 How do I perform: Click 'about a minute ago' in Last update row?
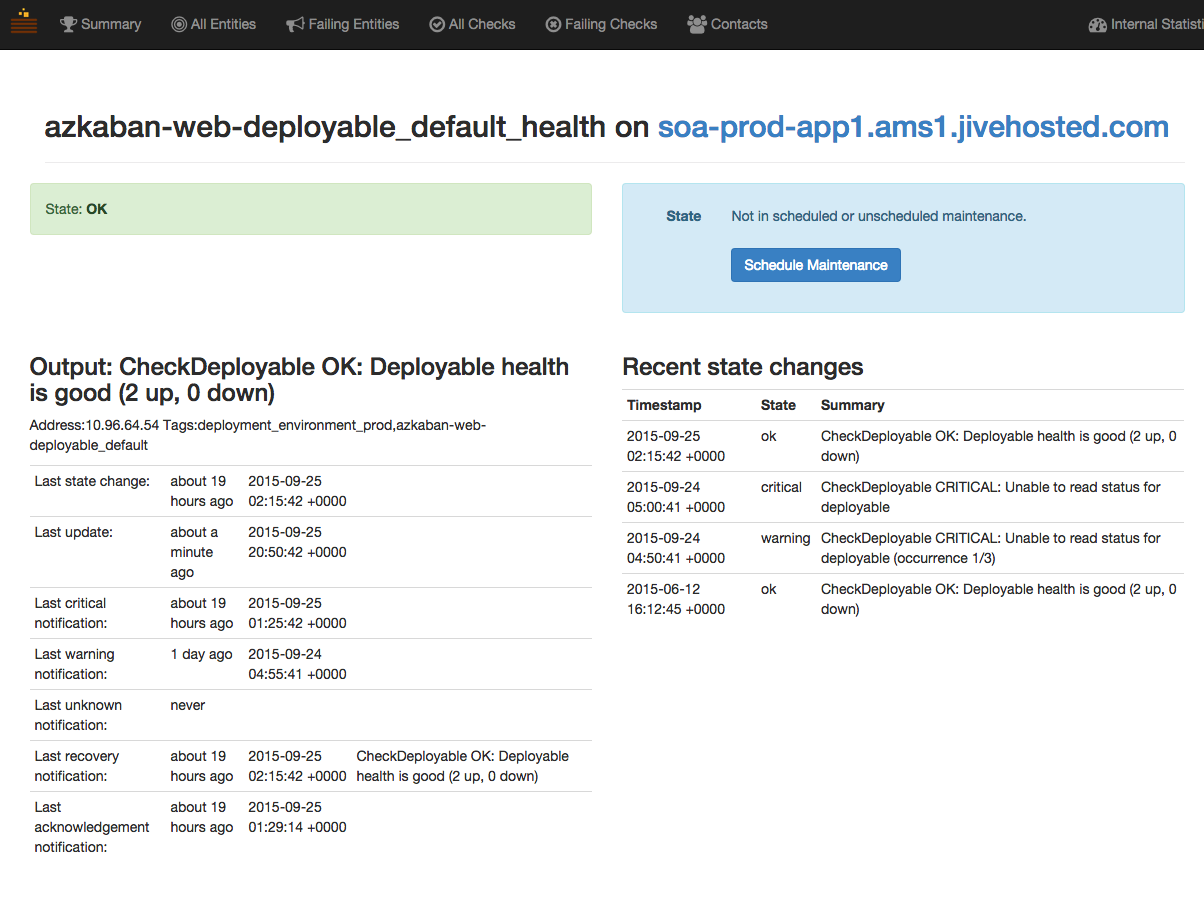(194, 552)
